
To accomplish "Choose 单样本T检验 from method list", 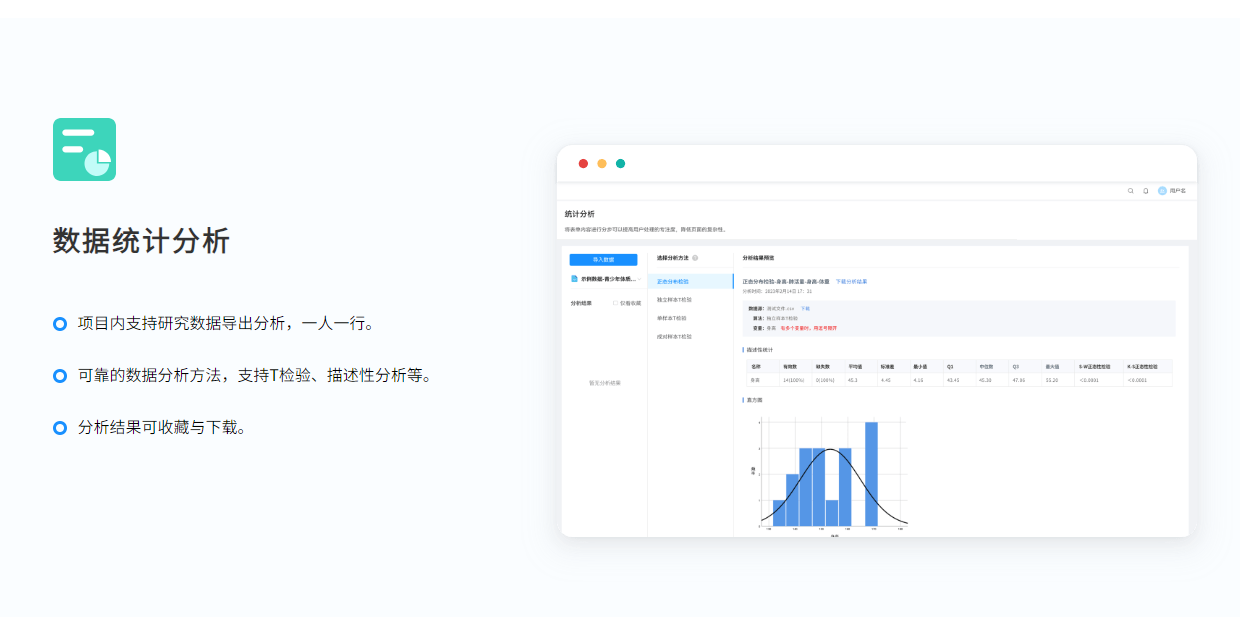I will pyautogui.click(x=672, y=318).
